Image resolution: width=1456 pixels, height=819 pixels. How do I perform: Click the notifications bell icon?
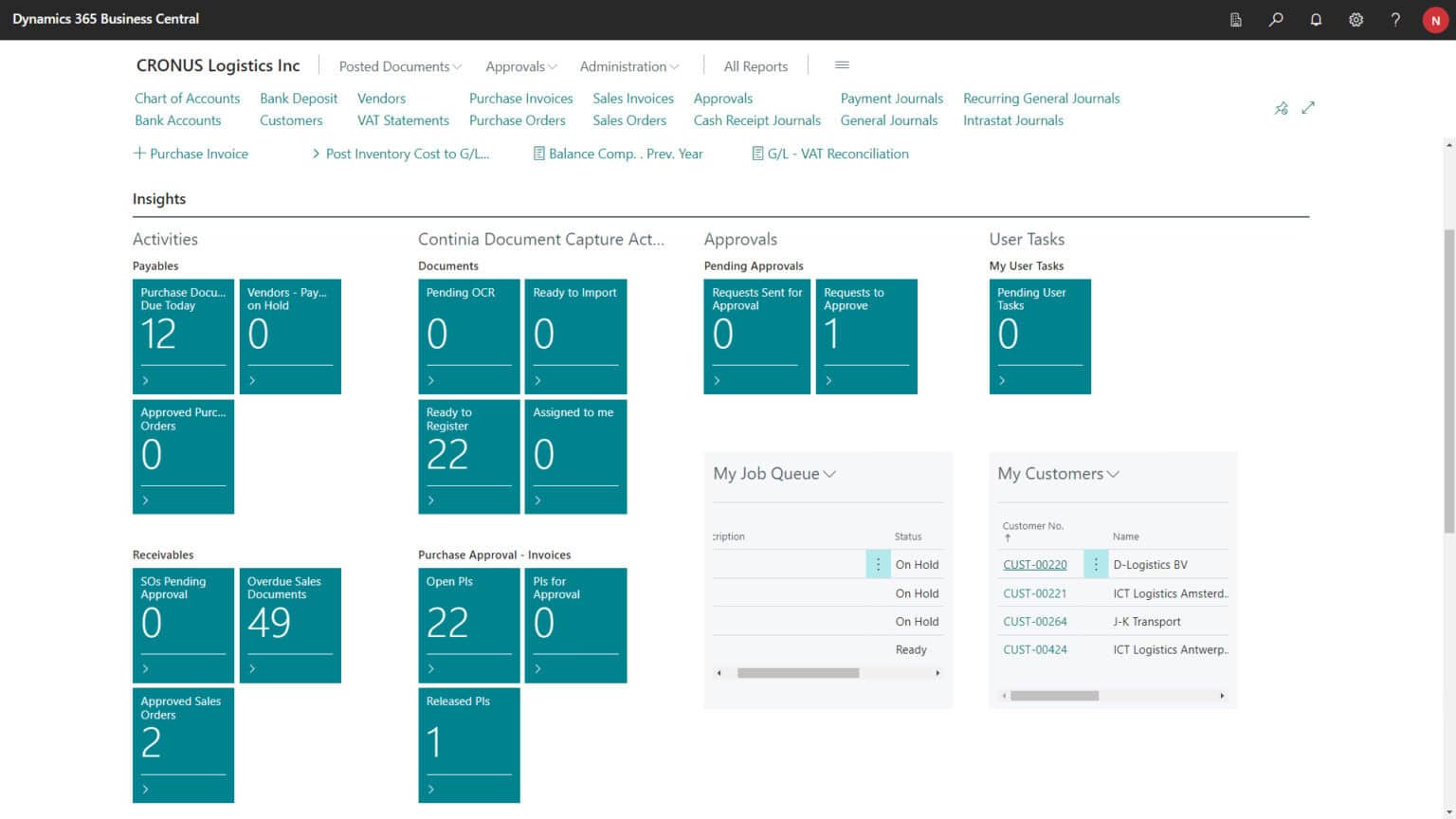pyautogui.click(x=1316, y=19)
